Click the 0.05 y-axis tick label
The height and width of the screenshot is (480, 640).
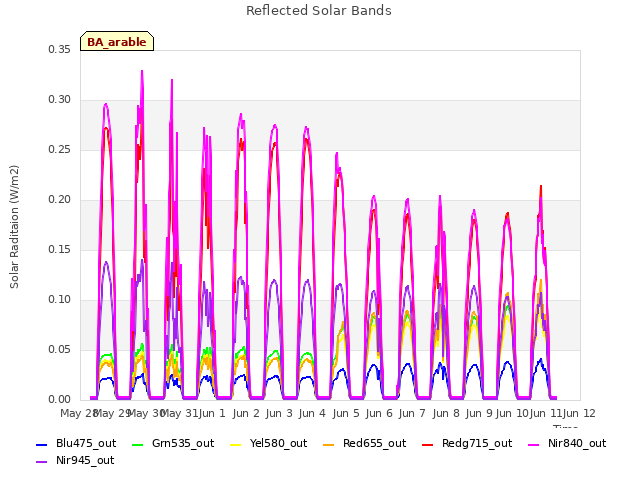[x=59, y=349]
